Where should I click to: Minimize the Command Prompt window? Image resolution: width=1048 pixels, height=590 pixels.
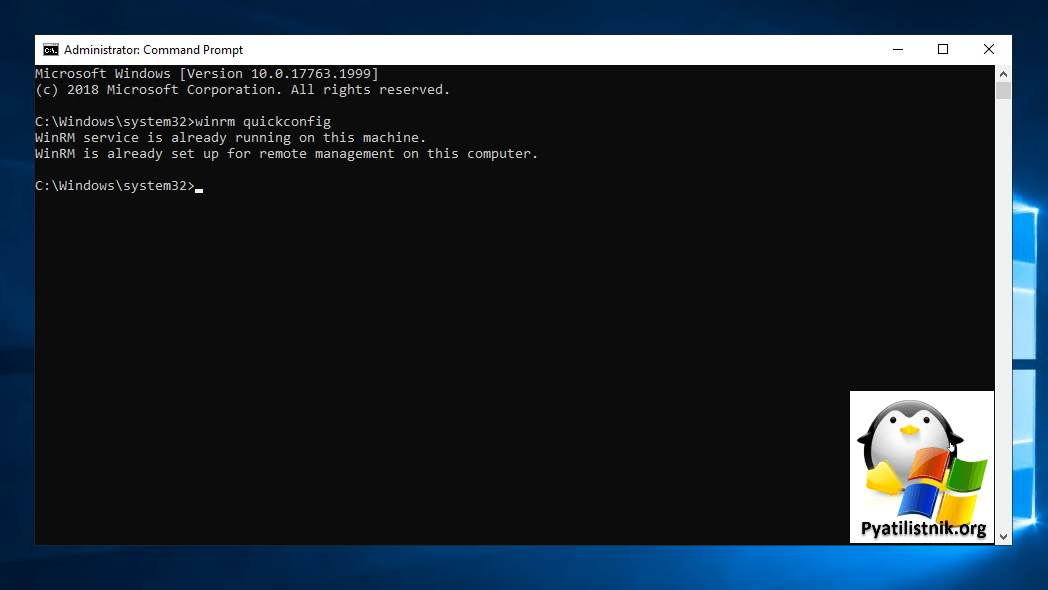tap(897, 50)
